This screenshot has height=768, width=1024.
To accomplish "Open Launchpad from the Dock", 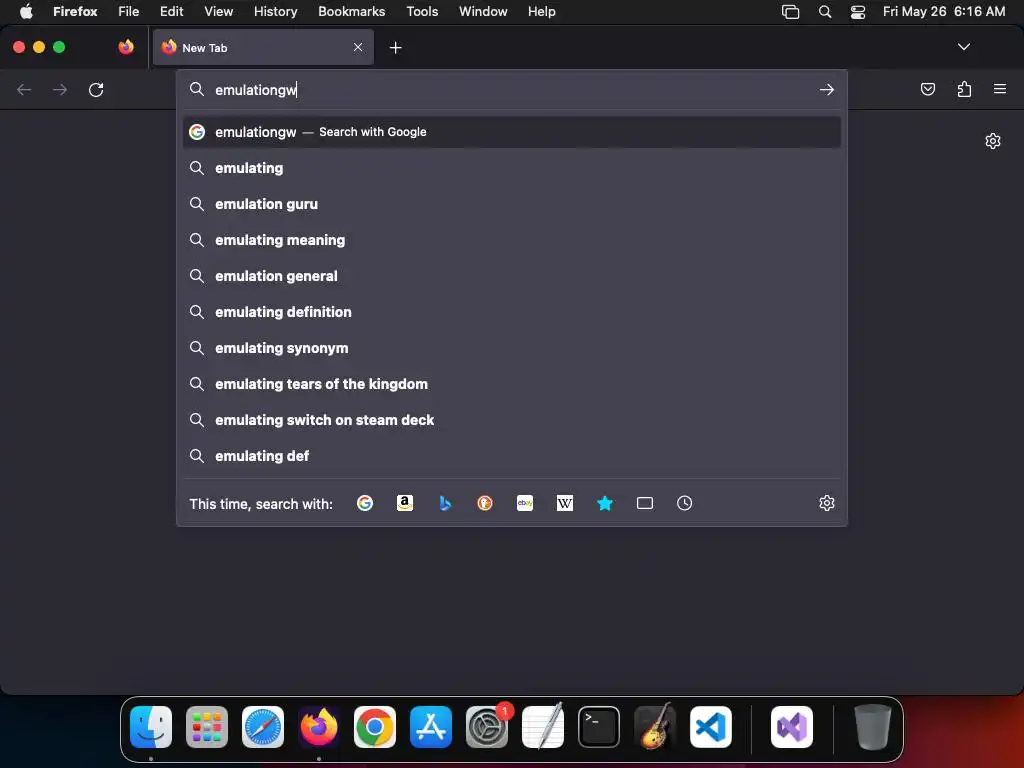I will (207, 727).
